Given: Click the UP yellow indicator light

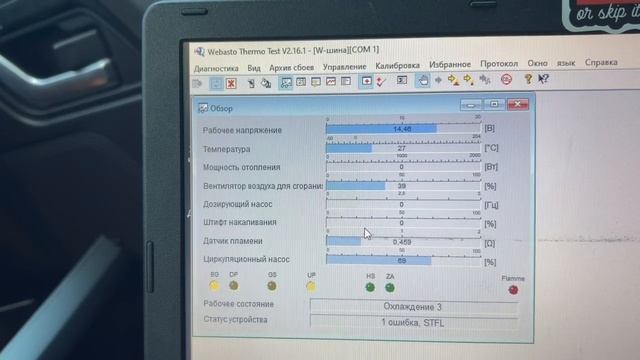Looking at the screenshot, I should pyautogui.click(x=311, y=287).
